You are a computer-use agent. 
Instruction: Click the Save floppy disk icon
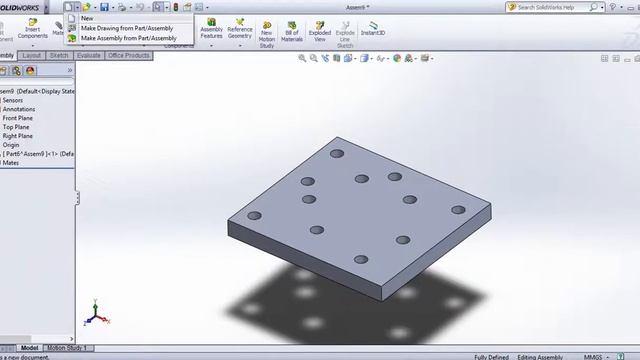104,7
